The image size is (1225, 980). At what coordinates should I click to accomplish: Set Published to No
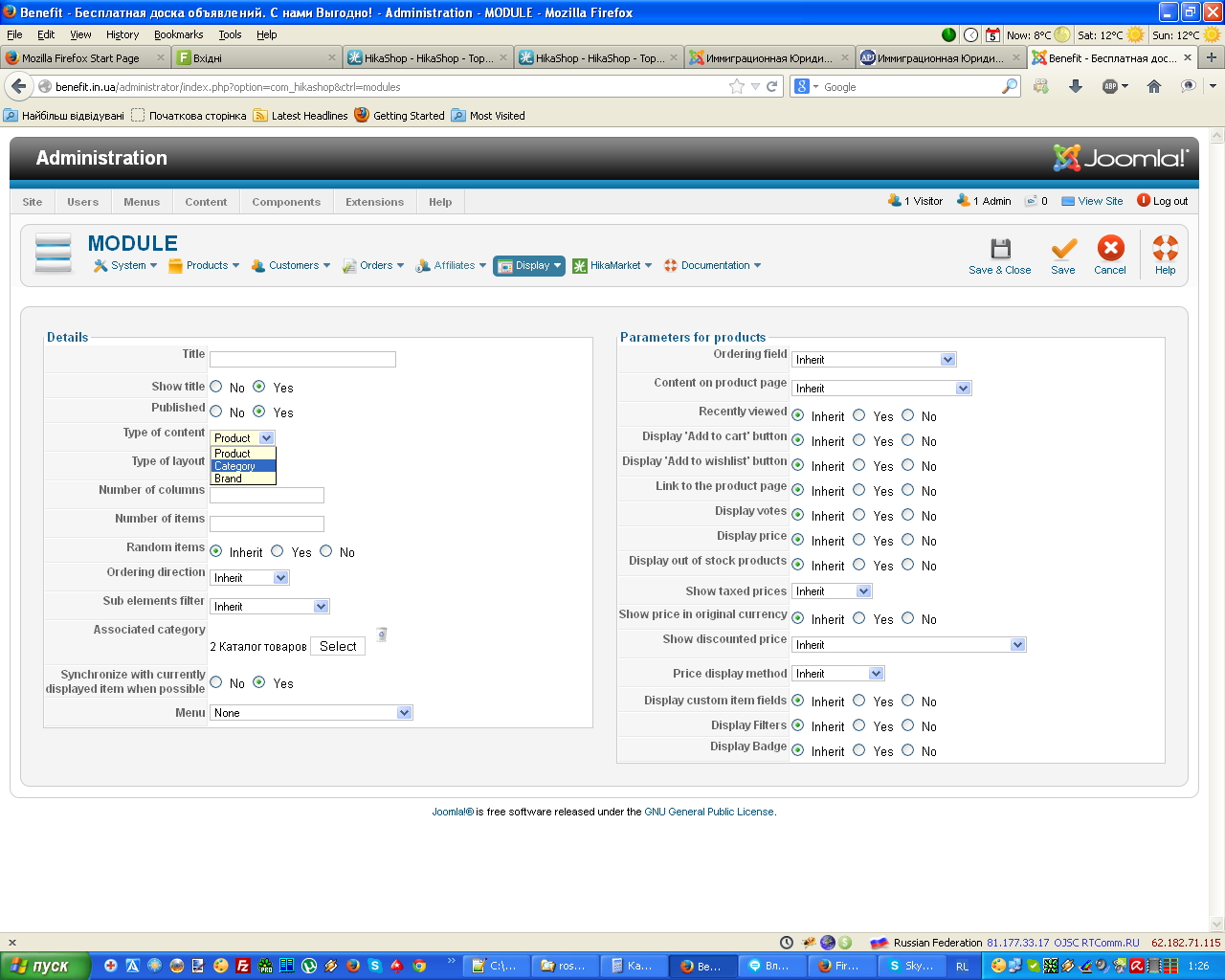coord(216,412)
